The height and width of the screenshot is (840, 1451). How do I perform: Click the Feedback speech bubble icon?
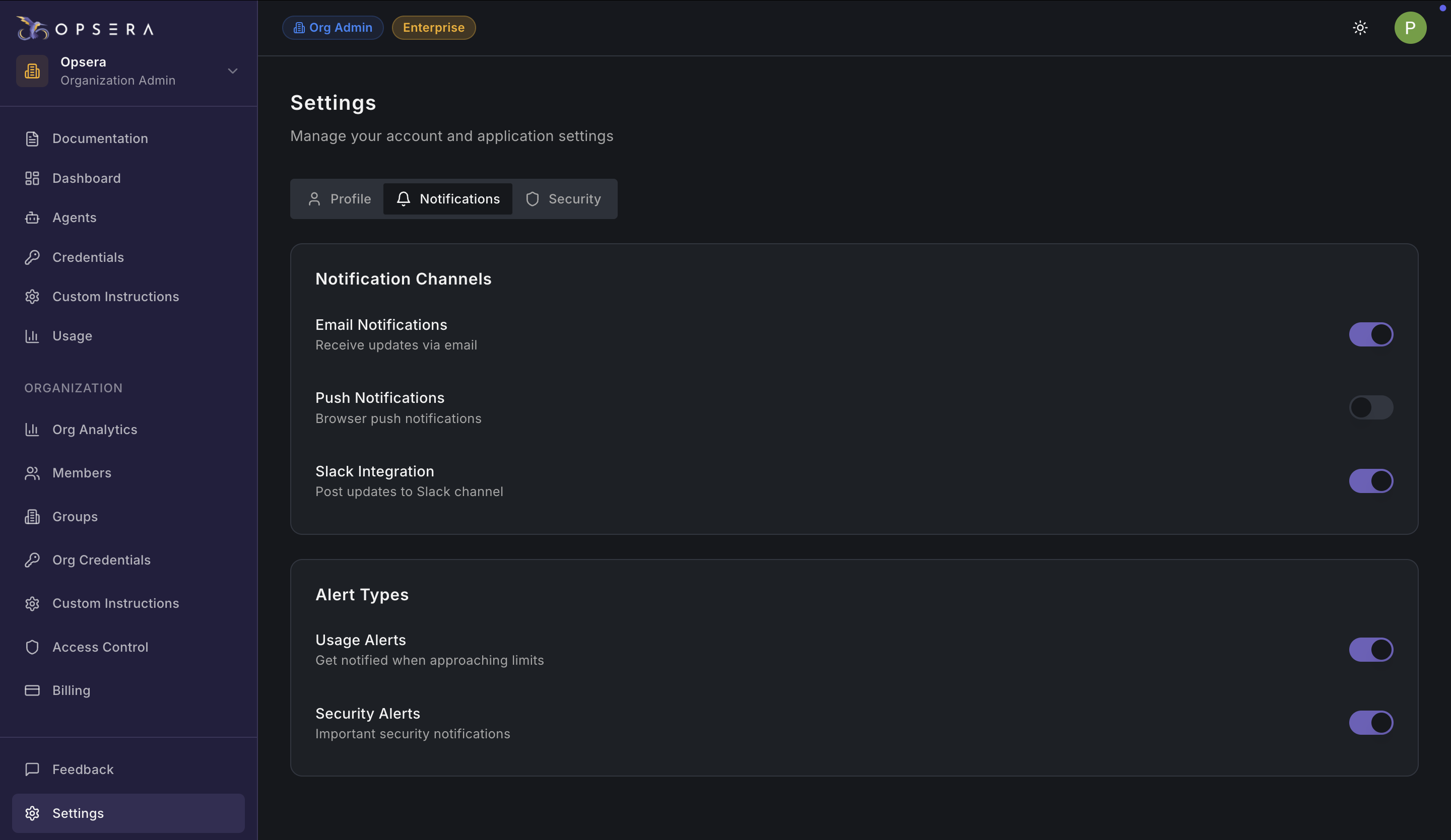click(x=32, y=769)
